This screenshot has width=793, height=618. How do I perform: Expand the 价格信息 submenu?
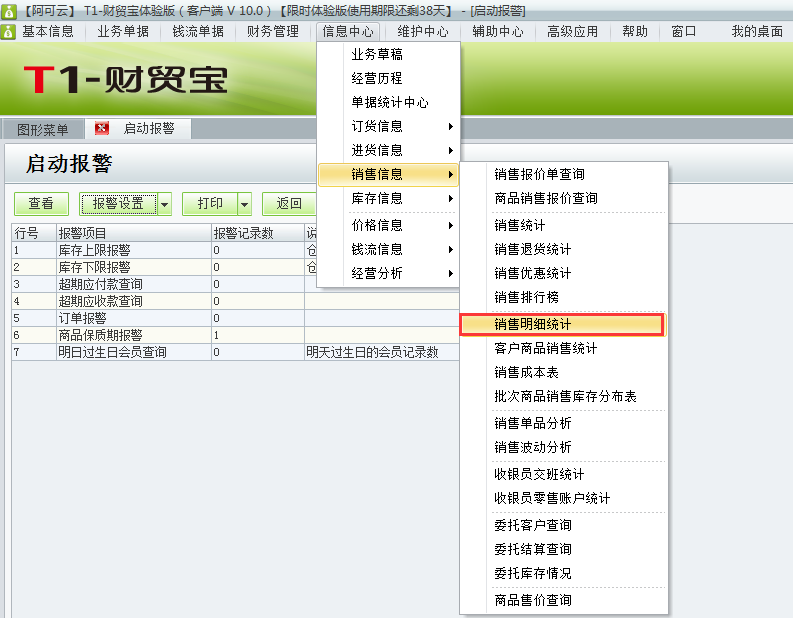click(x=388, y=225)
